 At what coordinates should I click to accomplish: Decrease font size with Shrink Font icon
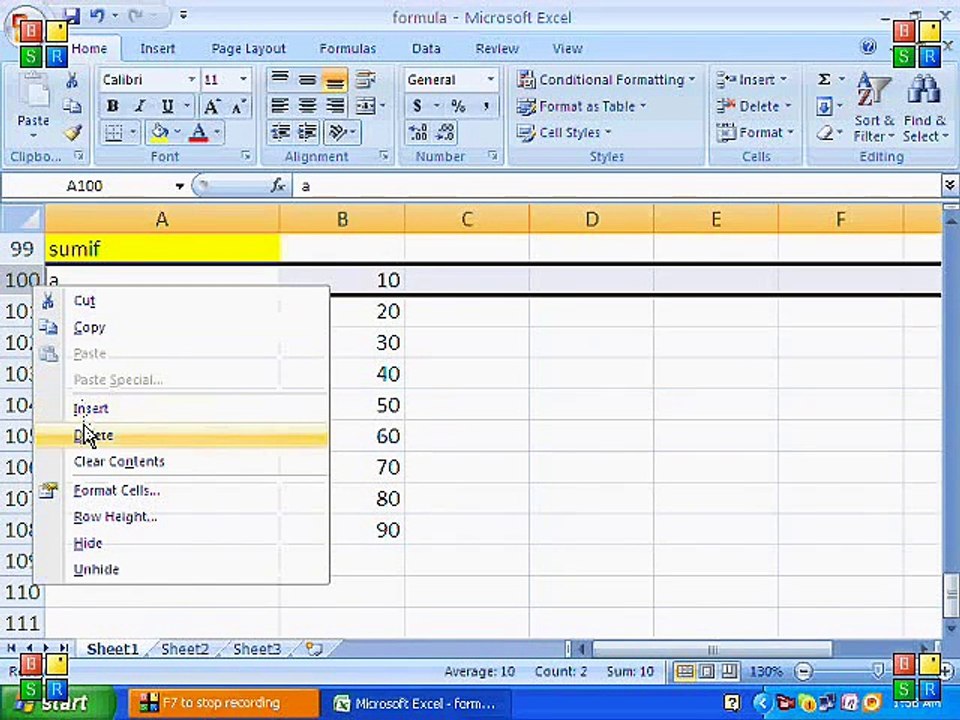point(238,106)
